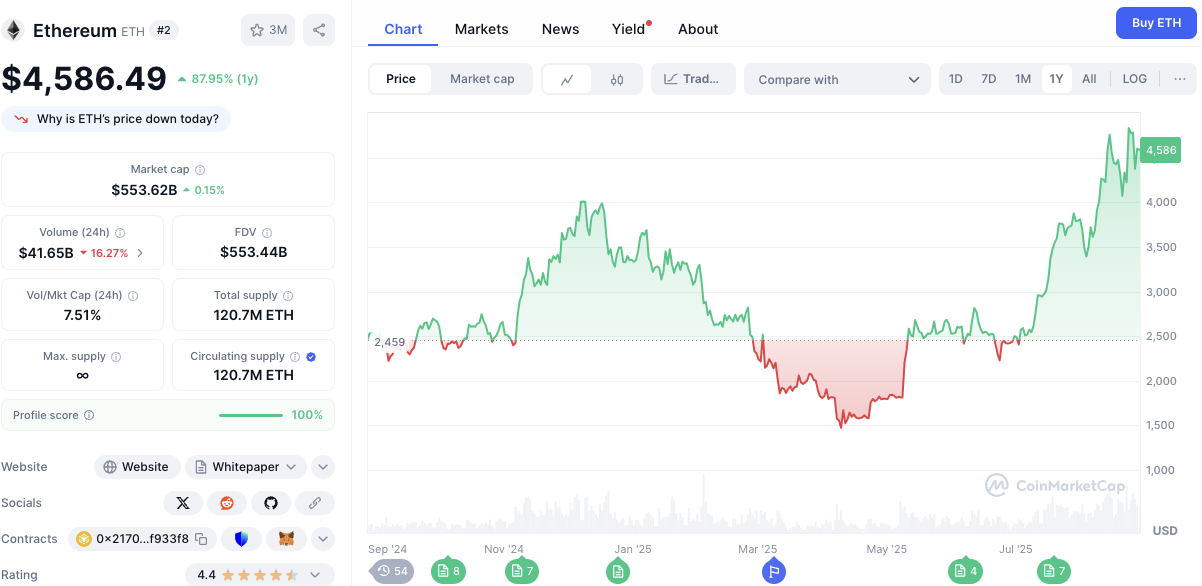Click the MetaMask fox icon

pos(286,539)
